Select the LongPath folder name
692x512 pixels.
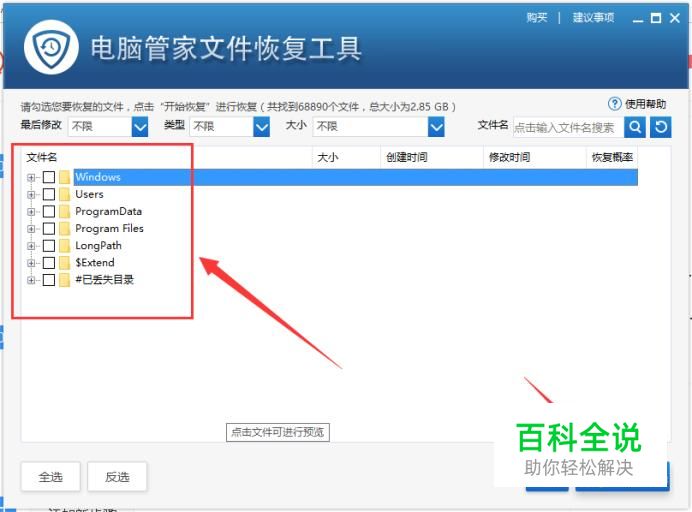pos(98,245)
